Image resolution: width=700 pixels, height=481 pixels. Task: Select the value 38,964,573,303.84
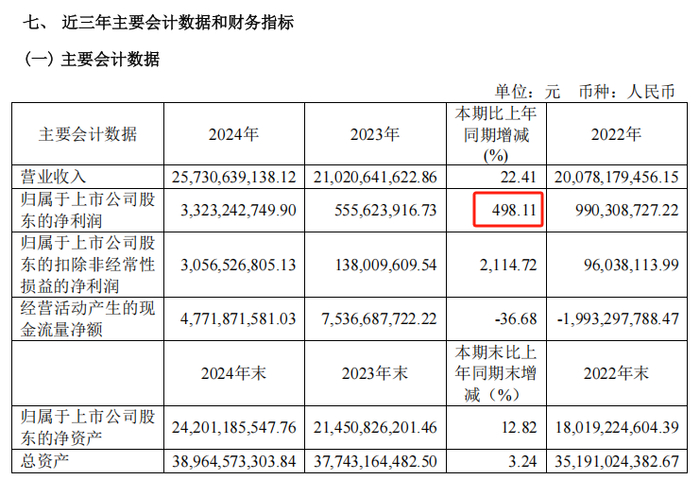click(234, 461)
